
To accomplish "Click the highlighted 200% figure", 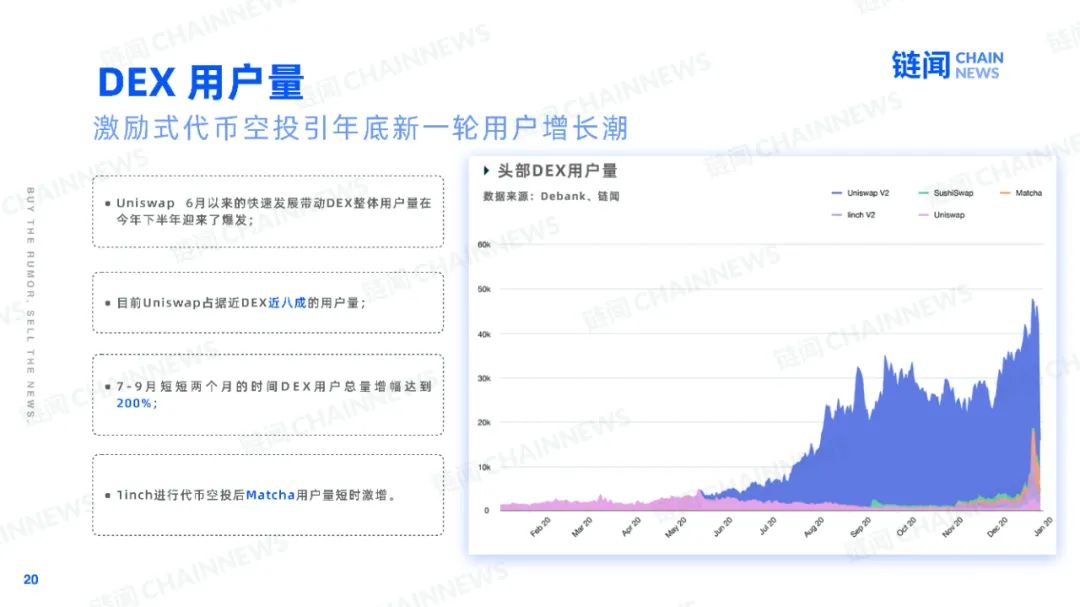I will [x=134, y=403].
